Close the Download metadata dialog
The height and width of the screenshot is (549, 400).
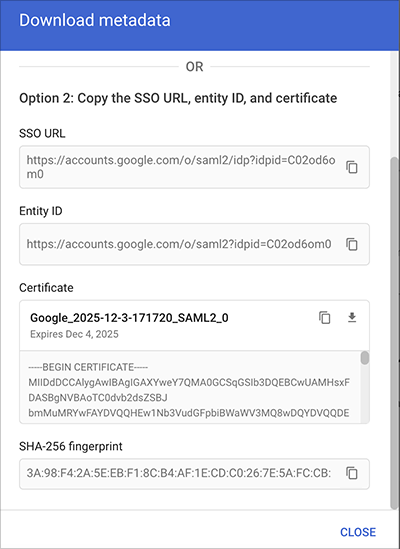click(x=358, y=532)
